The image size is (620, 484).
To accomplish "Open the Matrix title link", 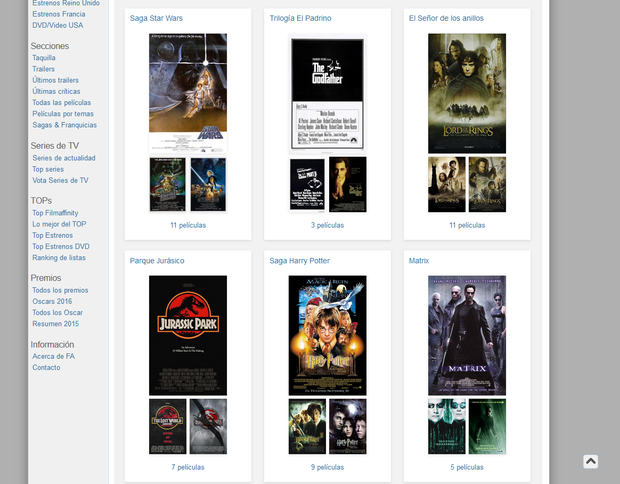I will point(419,261).
